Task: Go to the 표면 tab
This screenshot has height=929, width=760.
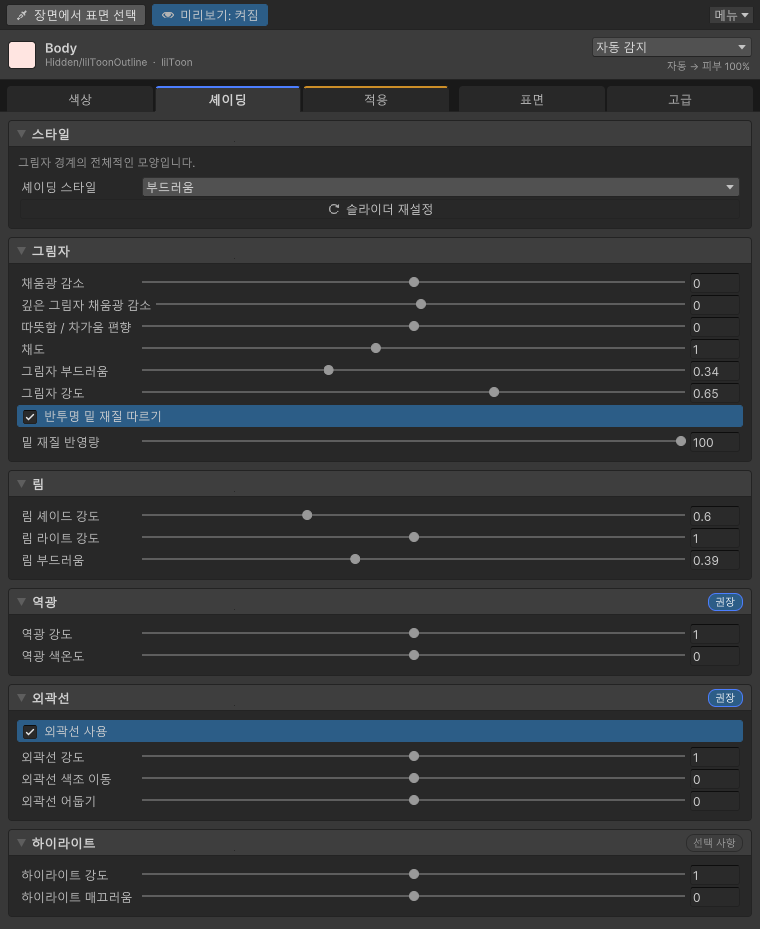Action: (531, 100)
